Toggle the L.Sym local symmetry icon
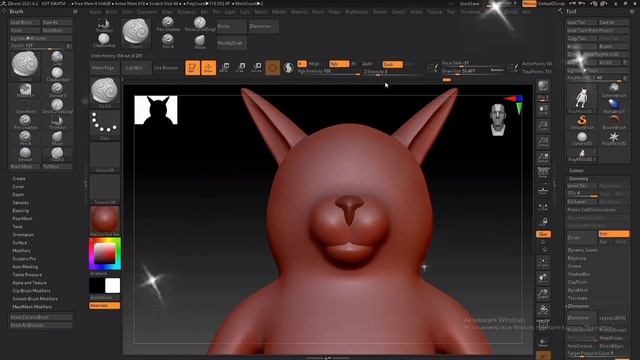The width and height of the screenshot is (640, 360). click(543, 207)
